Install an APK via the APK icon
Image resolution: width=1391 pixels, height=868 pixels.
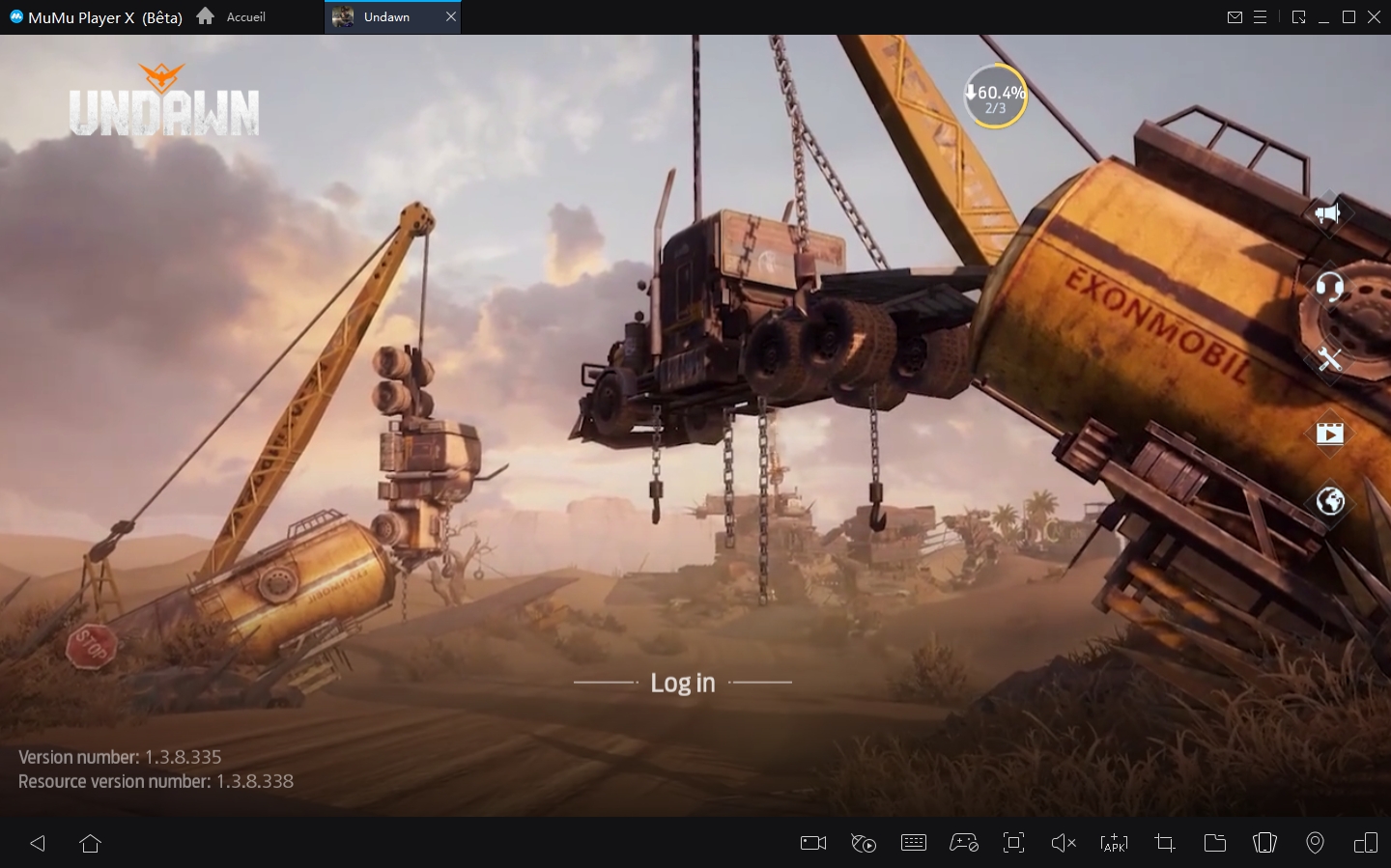click(1114, 843)
